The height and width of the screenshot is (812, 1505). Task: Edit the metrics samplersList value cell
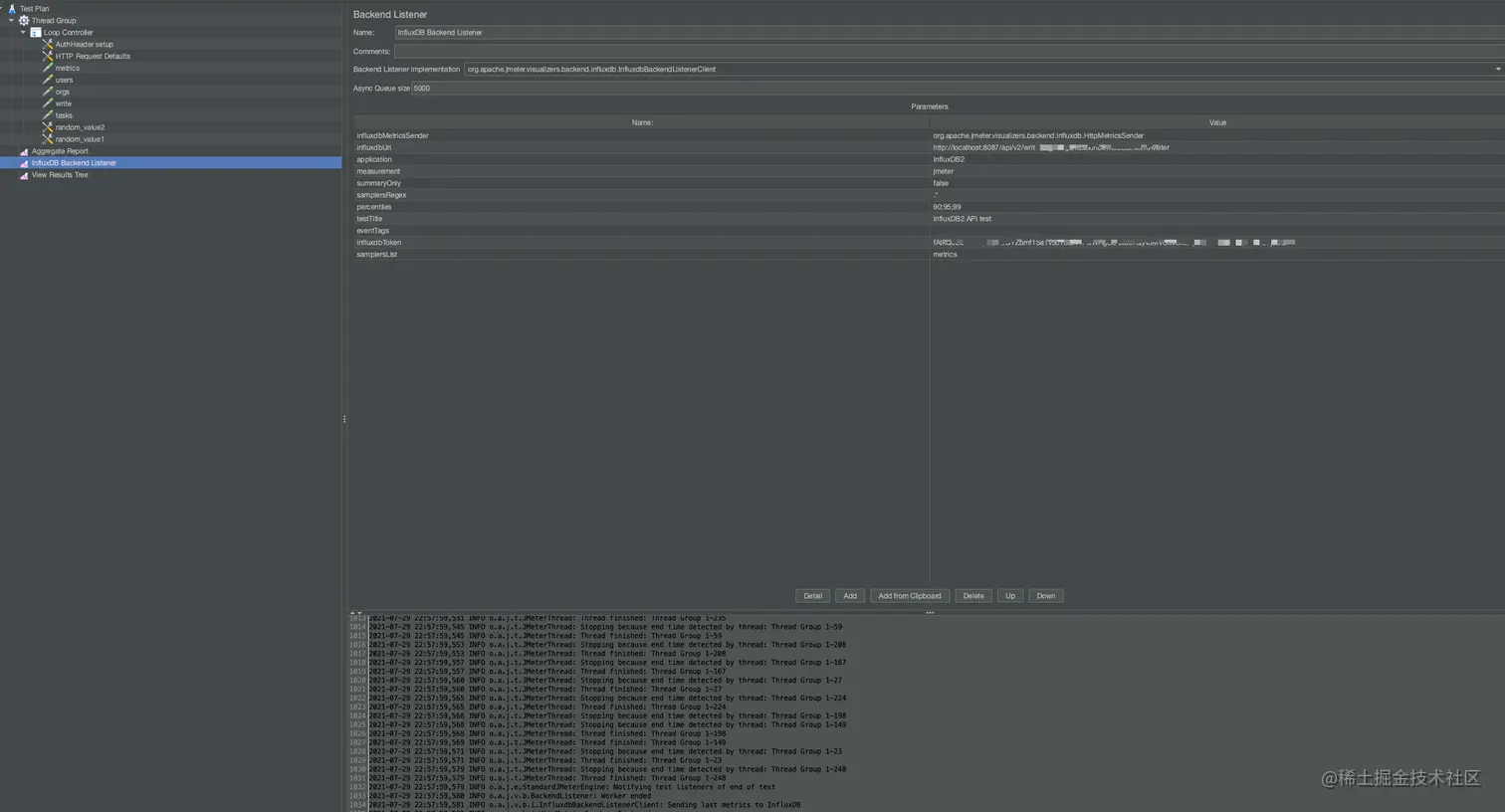tap(1217, 255)
